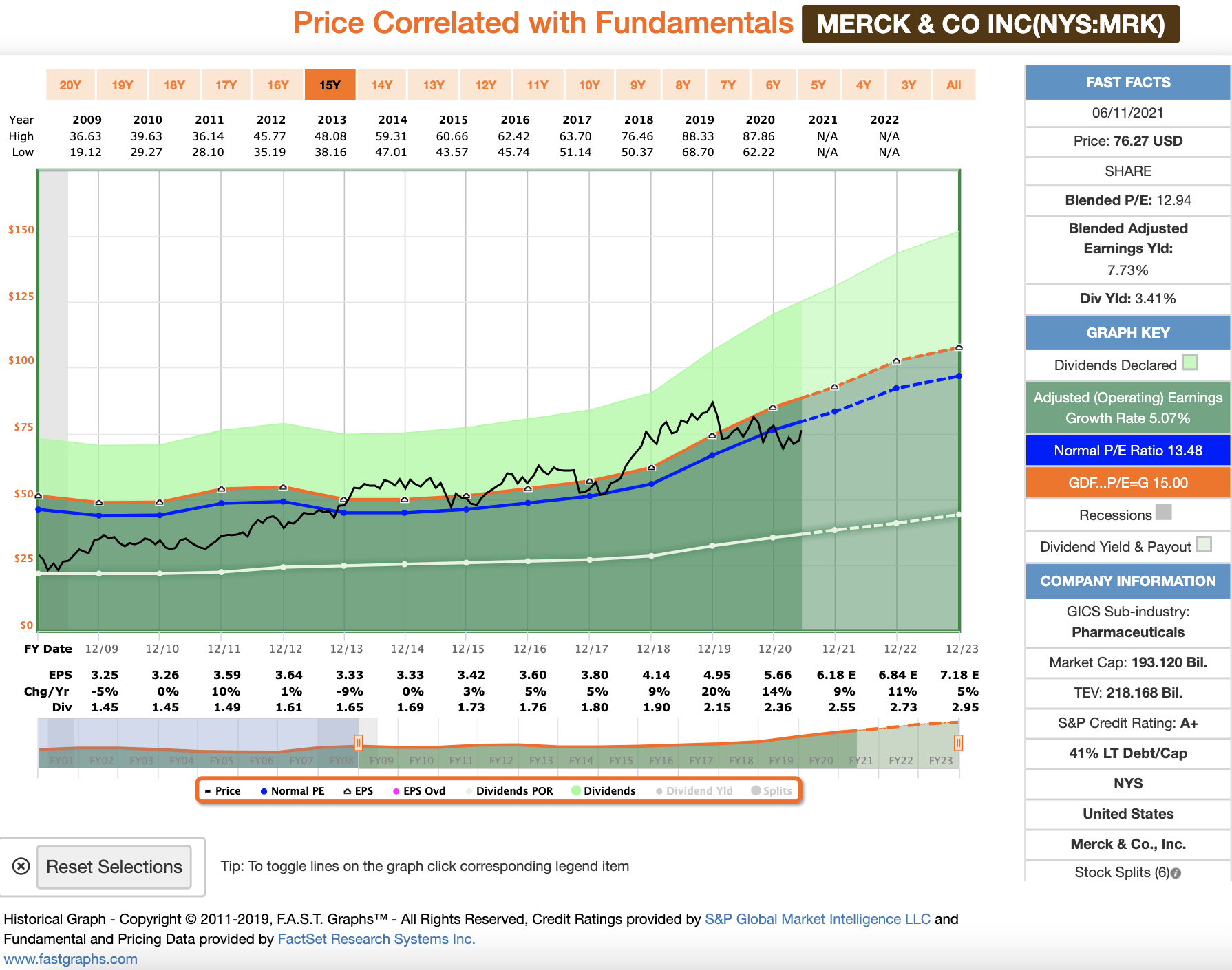Select the All time range tab
Screen dimensions: 1232x970
coord(953,85)
